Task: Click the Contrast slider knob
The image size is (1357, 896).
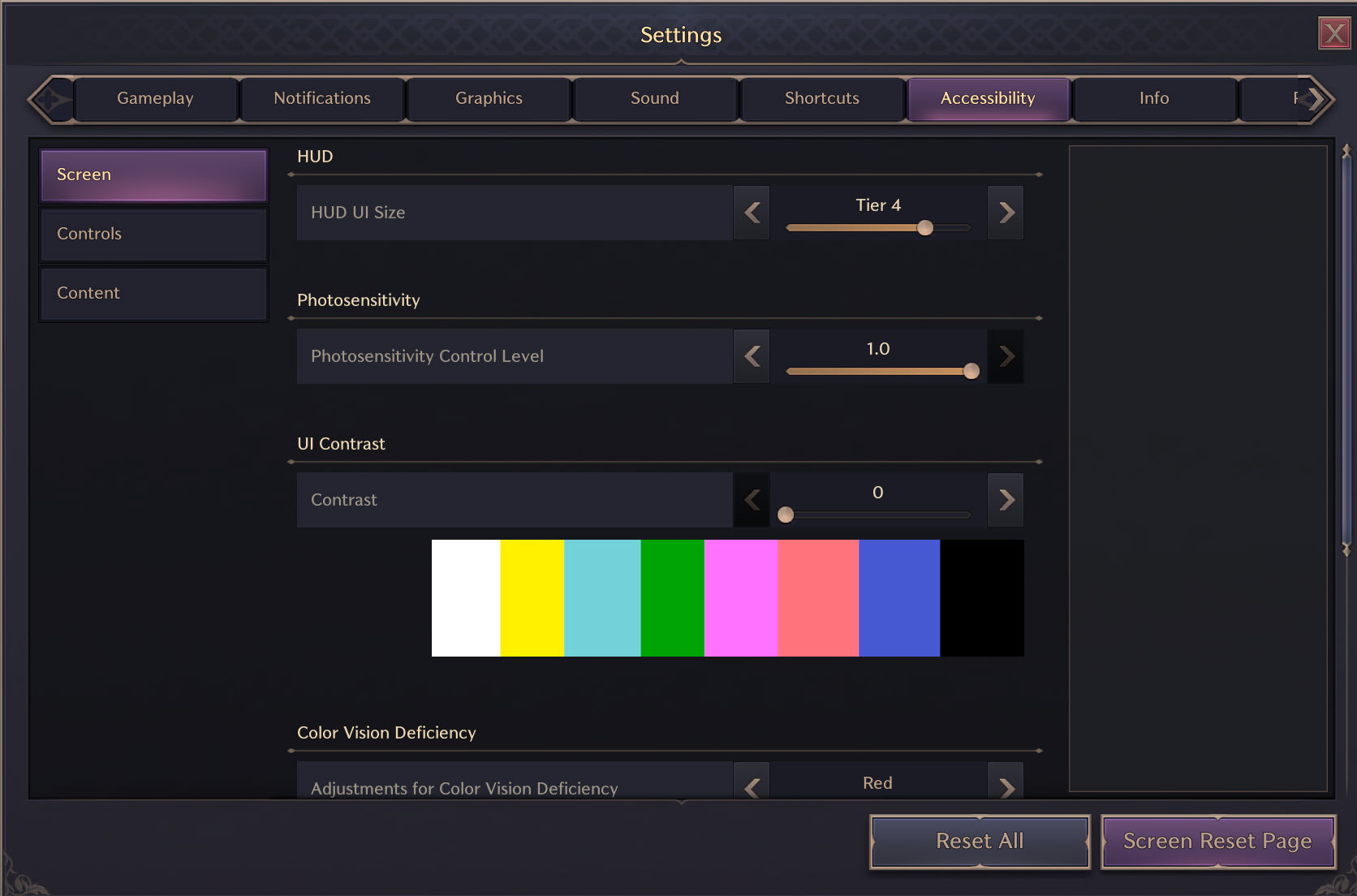Action: pyautogui.click(x=786, y=515)
